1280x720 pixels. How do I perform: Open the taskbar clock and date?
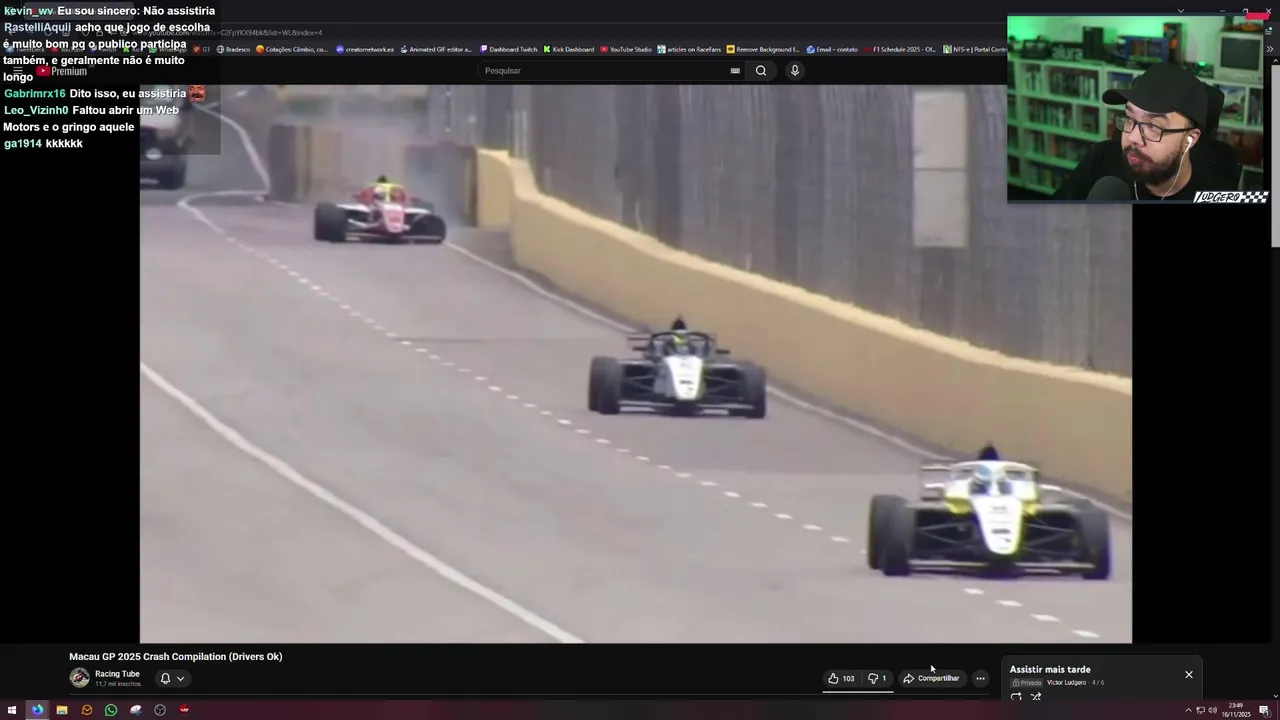pyautogui.click(x=1237, y=710)
